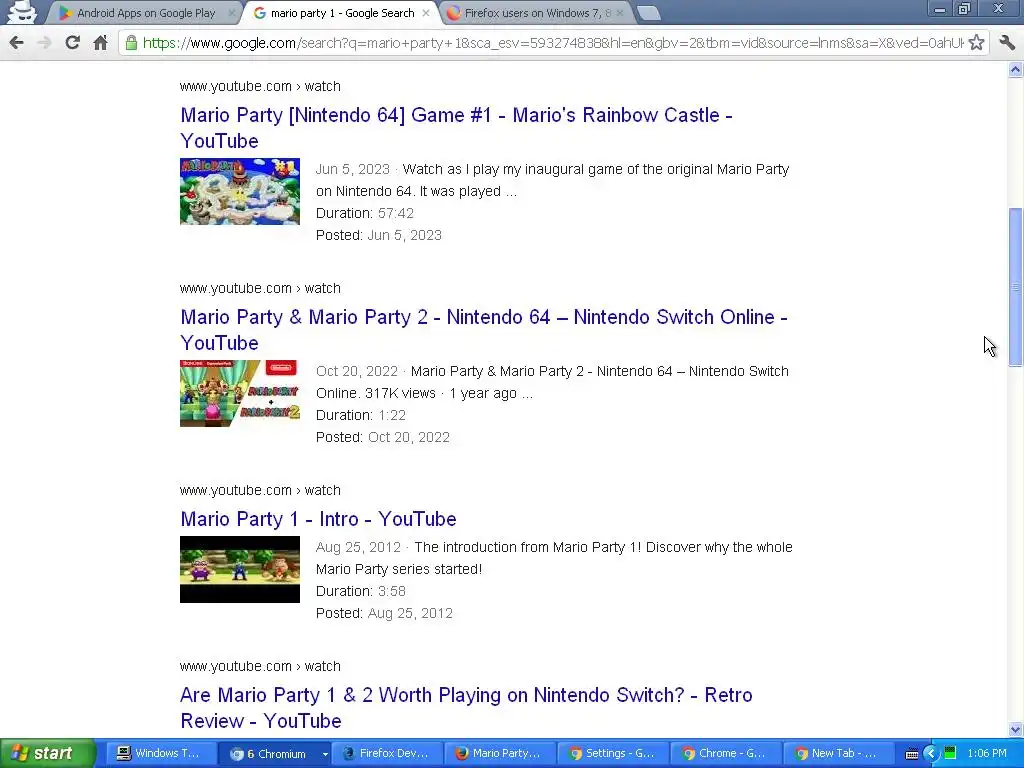
Task: Switch to Settings - G... taskbar window
Action: pyautogui.click(x=613, y=754)
